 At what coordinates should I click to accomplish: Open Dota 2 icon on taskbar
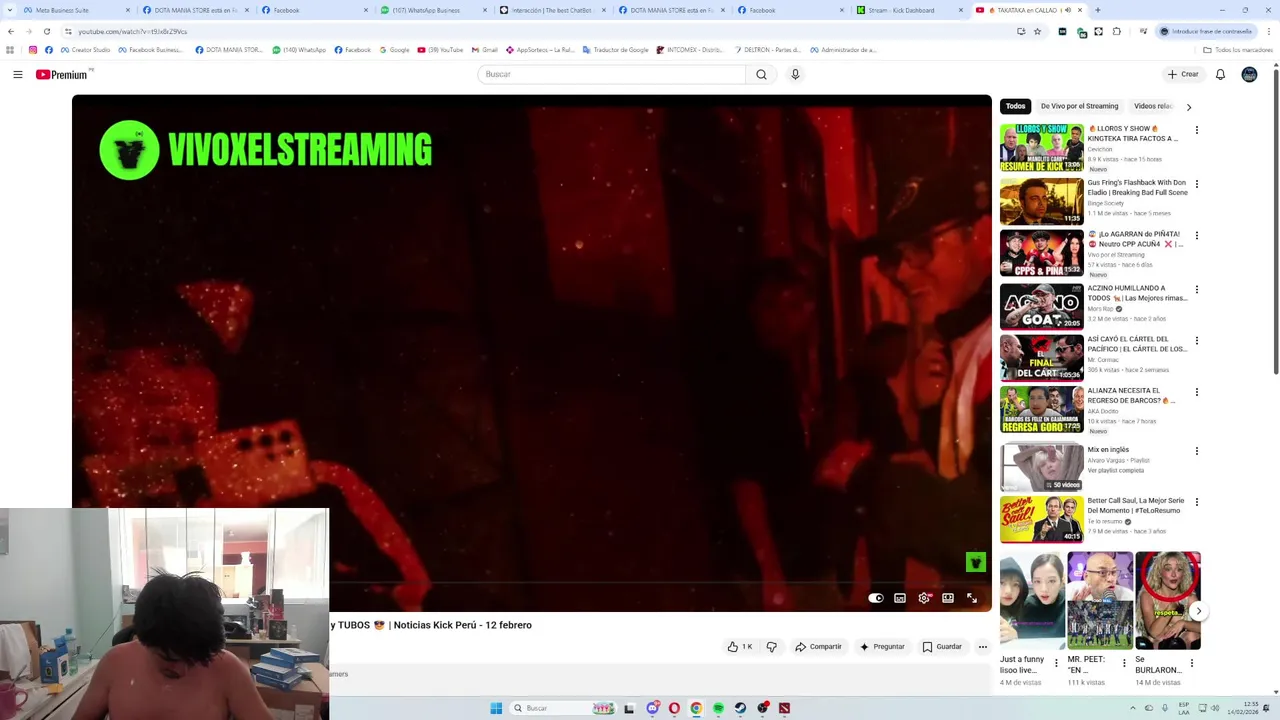coord(784,708)
